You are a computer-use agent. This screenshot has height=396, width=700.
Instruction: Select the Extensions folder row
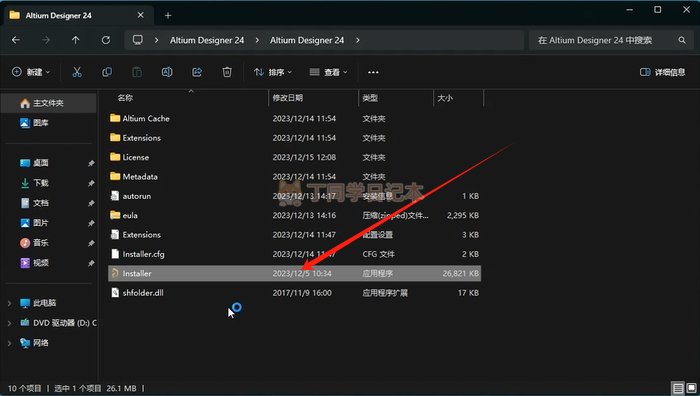pyautogui.click(x=295, y=138)
